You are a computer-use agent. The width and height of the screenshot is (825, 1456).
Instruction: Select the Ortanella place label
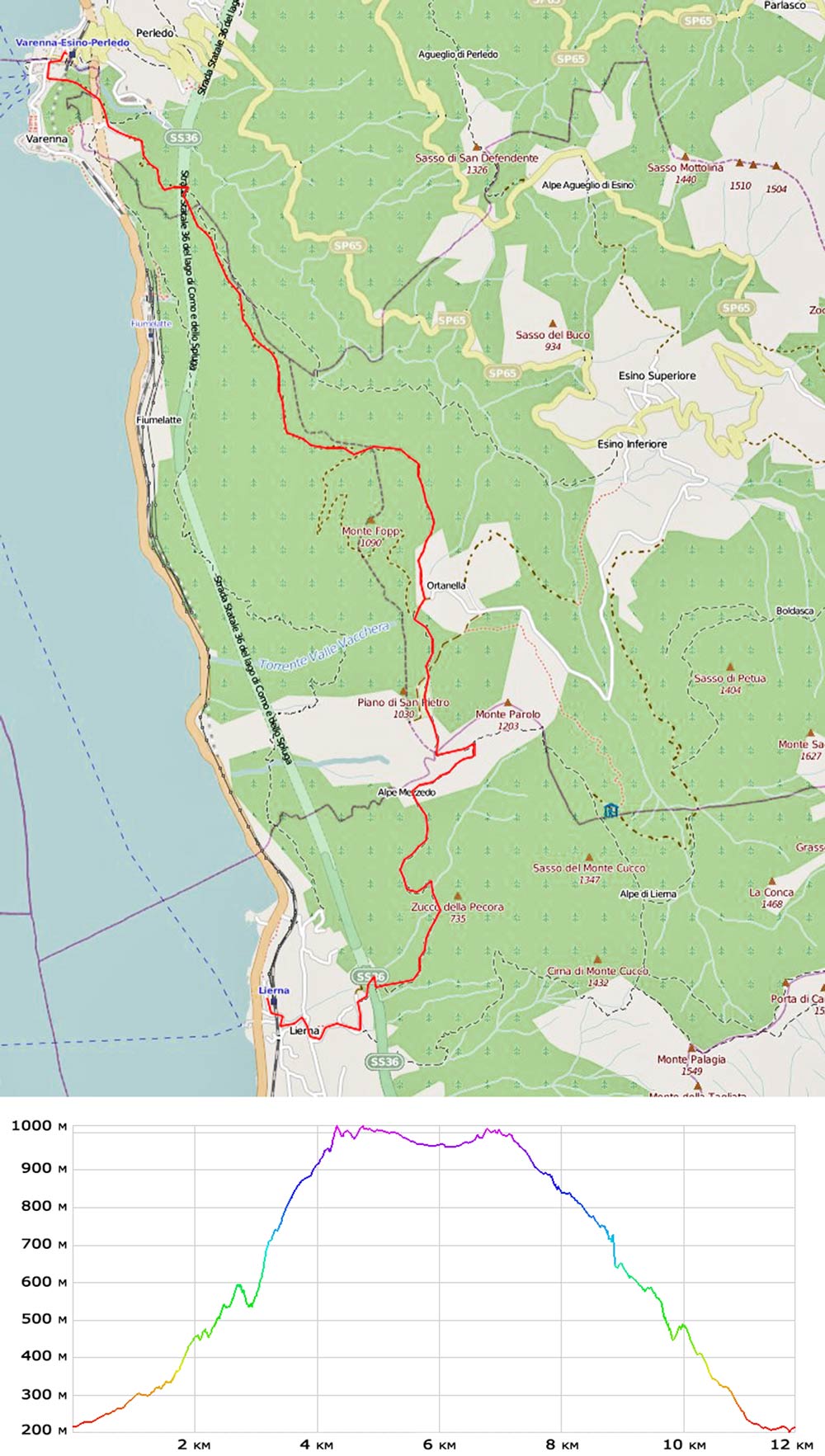[446, 585]
